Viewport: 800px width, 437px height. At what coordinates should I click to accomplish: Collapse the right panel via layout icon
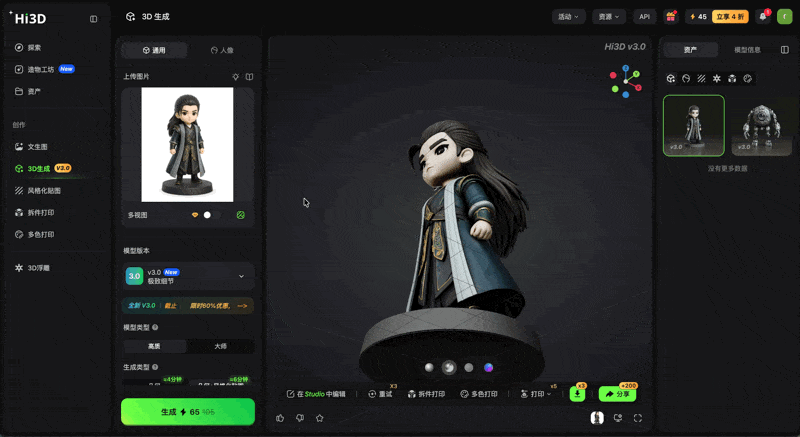[x=785, y=50]
